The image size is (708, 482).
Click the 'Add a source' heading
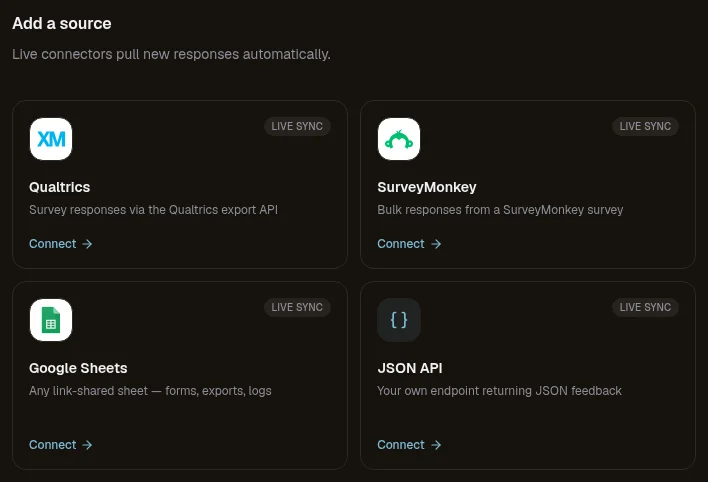point(61,23)
